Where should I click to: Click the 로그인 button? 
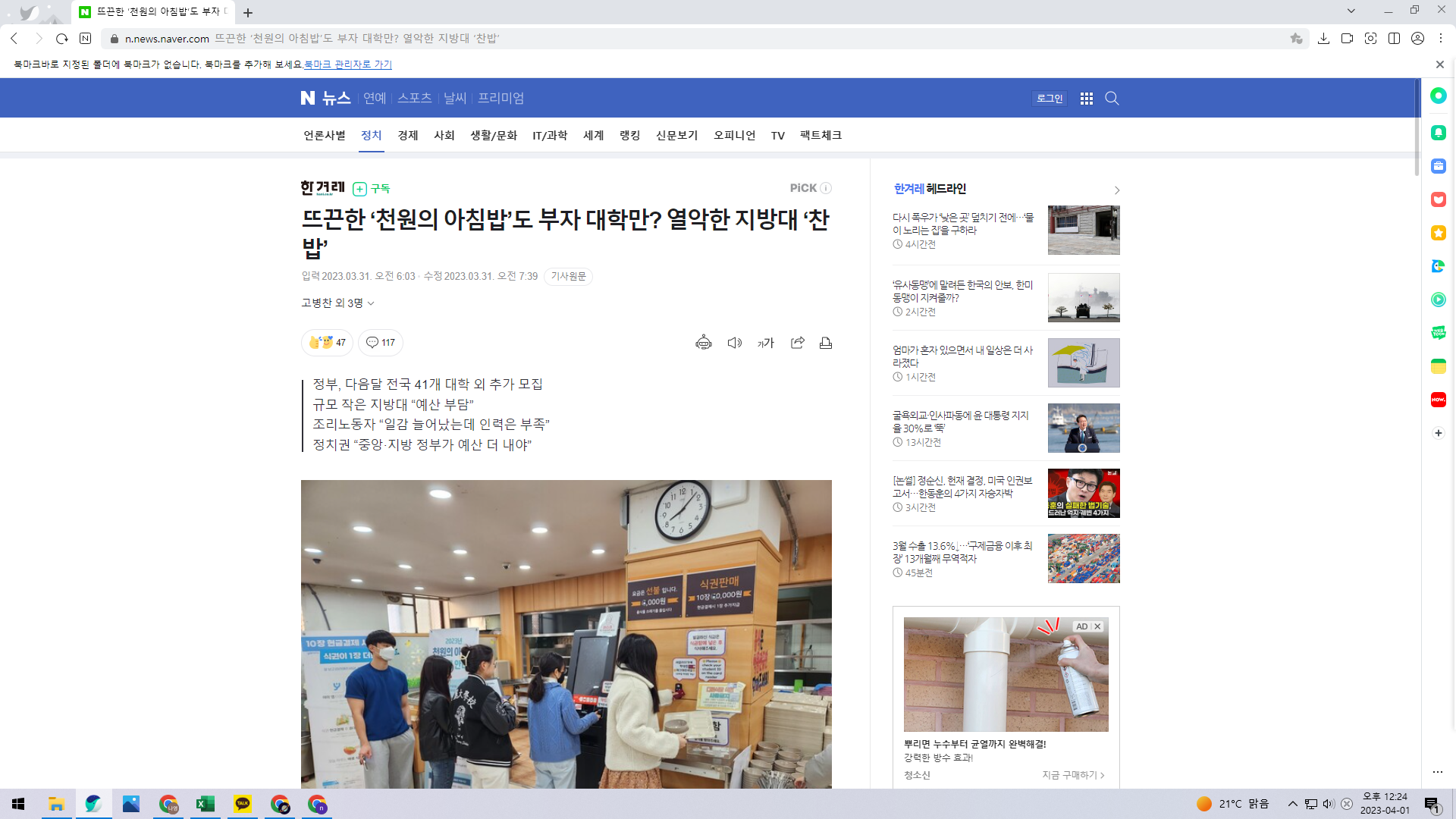tap(1050, 99)
